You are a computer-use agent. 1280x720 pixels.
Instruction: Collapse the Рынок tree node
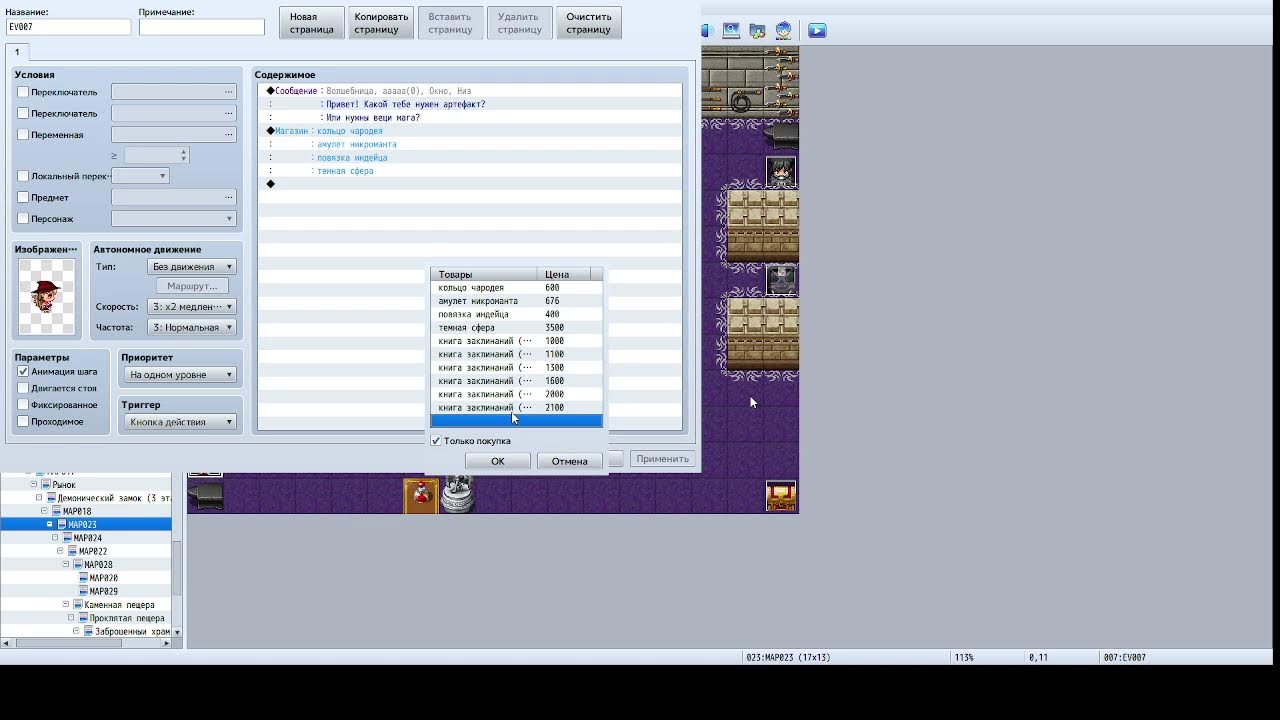[x=34, y=485]
